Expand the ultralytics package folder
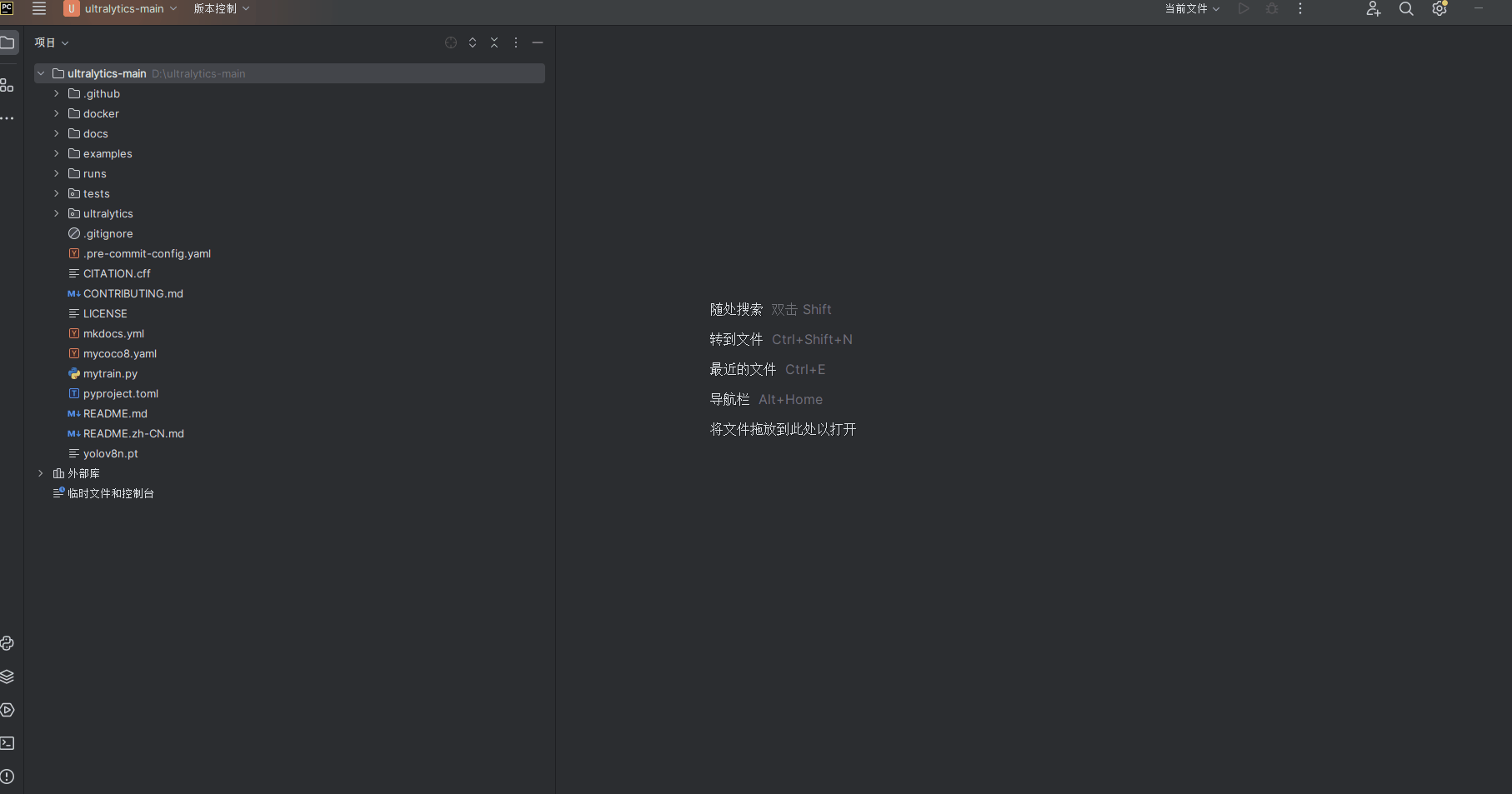 click(57, 213)
